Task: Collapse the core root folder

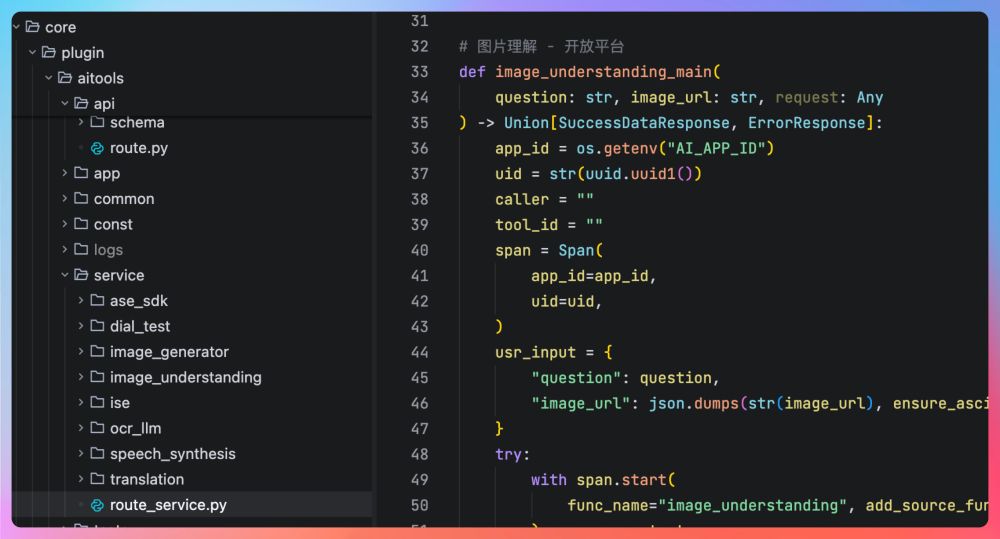Action: [x=16, y=27]
